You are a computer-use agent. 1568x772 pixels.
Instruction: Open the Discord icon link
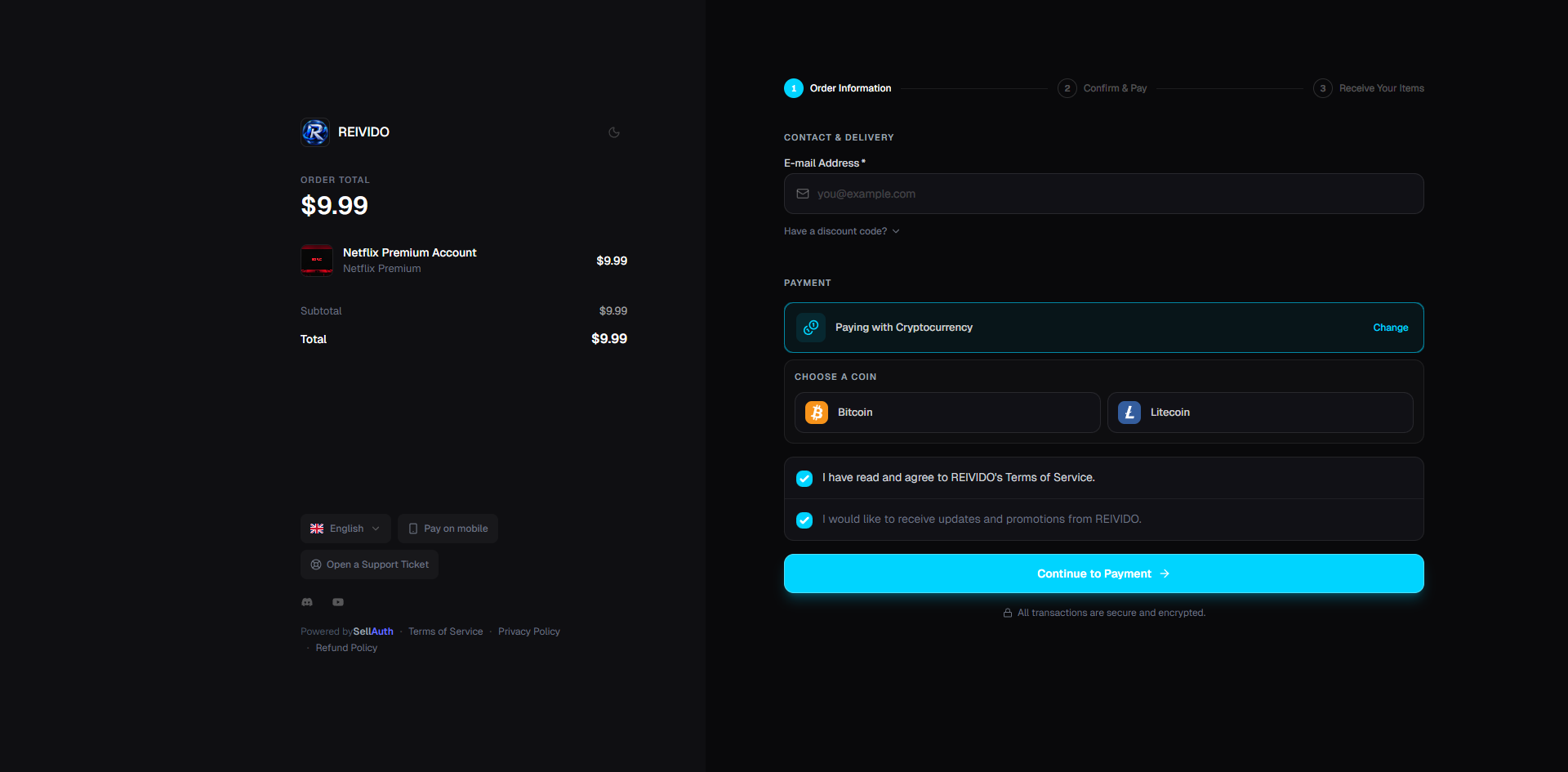point(307,602)
